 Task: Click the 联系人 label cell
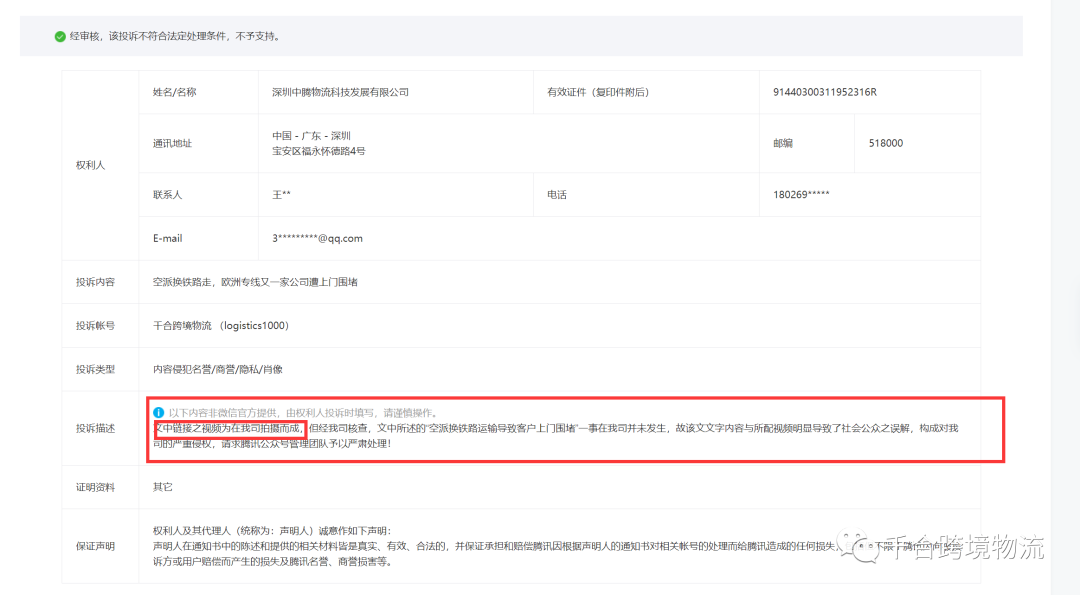tap(198, 195)
